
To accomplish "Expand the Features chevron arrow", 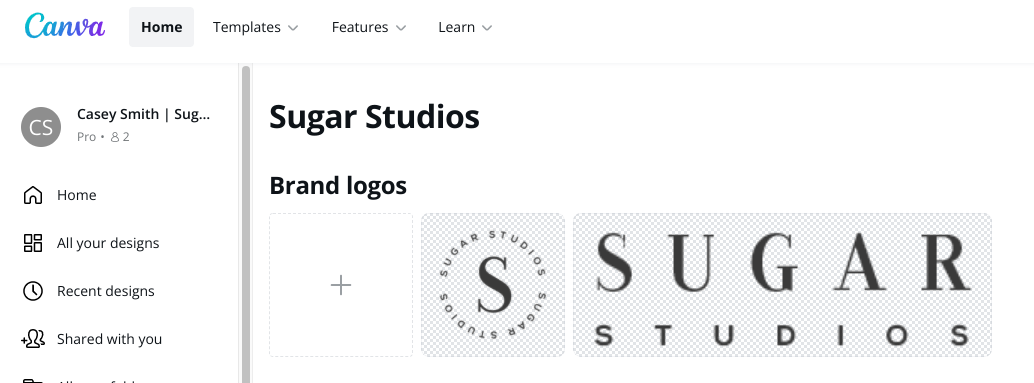I will tap(401, 28).
